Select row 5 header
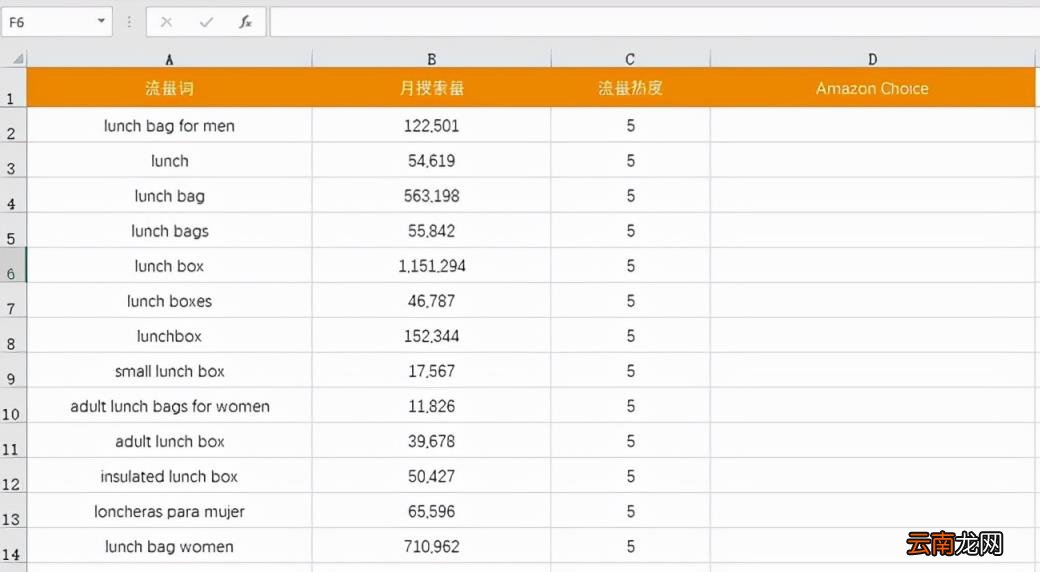 tap(13, 231)
